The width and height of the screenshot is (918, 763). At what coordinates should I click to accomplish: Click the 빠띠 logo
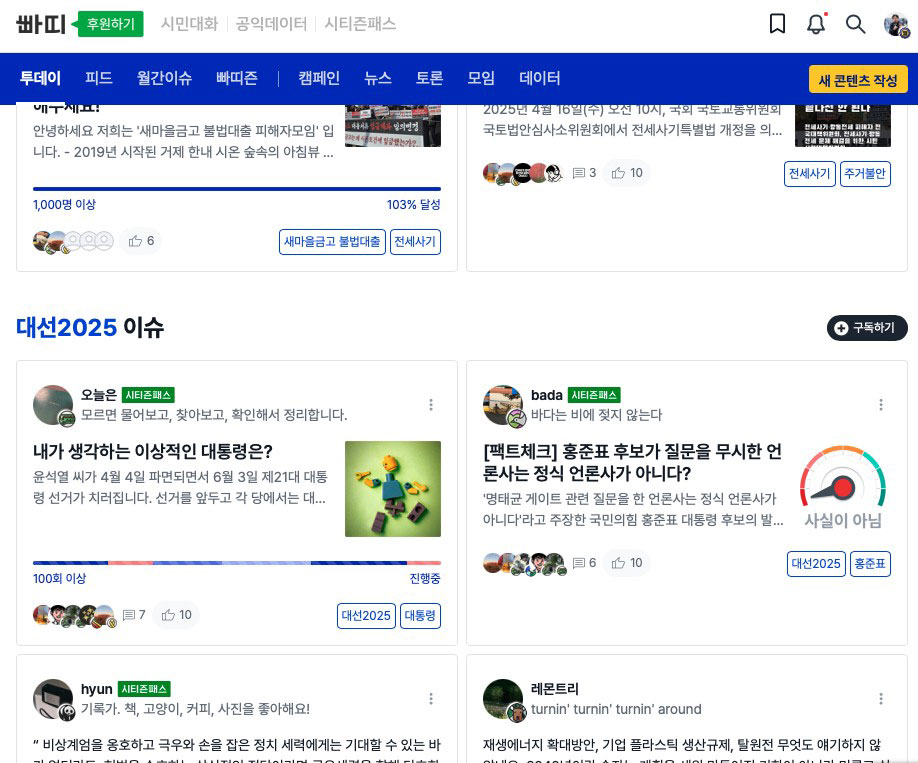click(x=40, y=24)
